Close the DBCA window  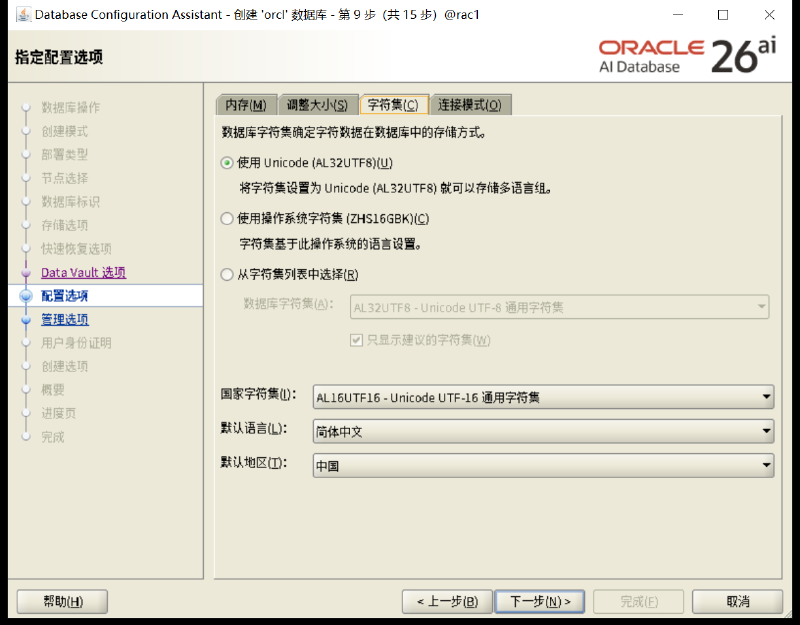(769, 15)
